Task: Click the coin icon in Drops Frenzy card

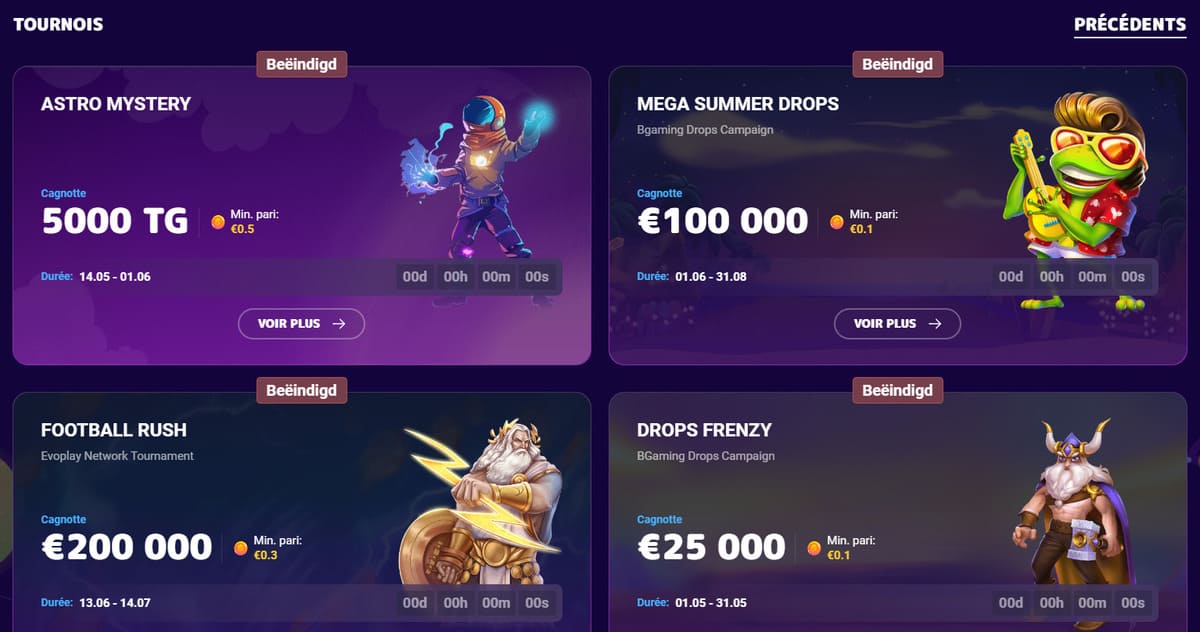Action: (814, 548)
